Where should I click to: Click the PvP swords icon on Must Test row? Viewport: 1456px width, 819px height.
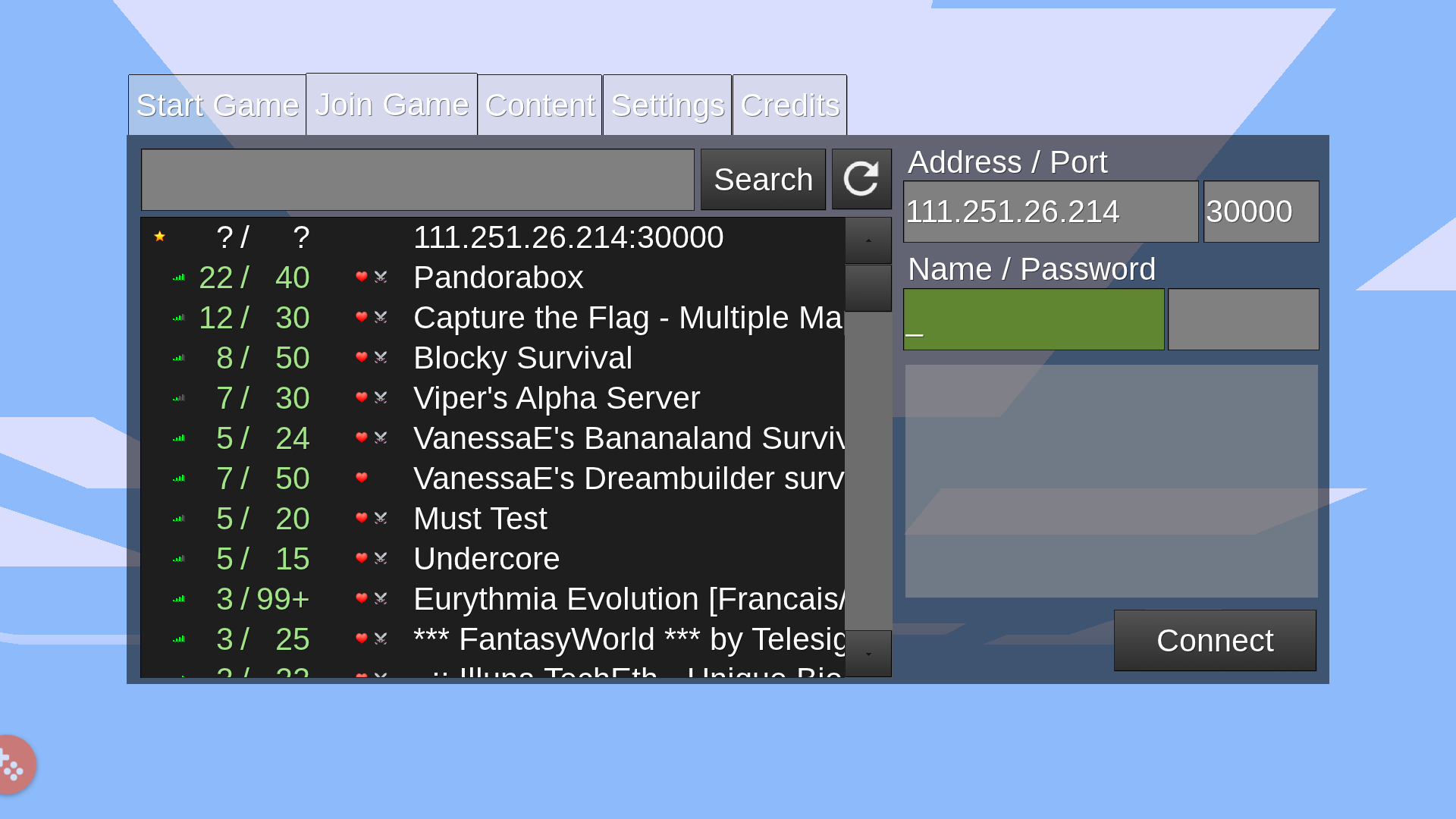(381, 518)
